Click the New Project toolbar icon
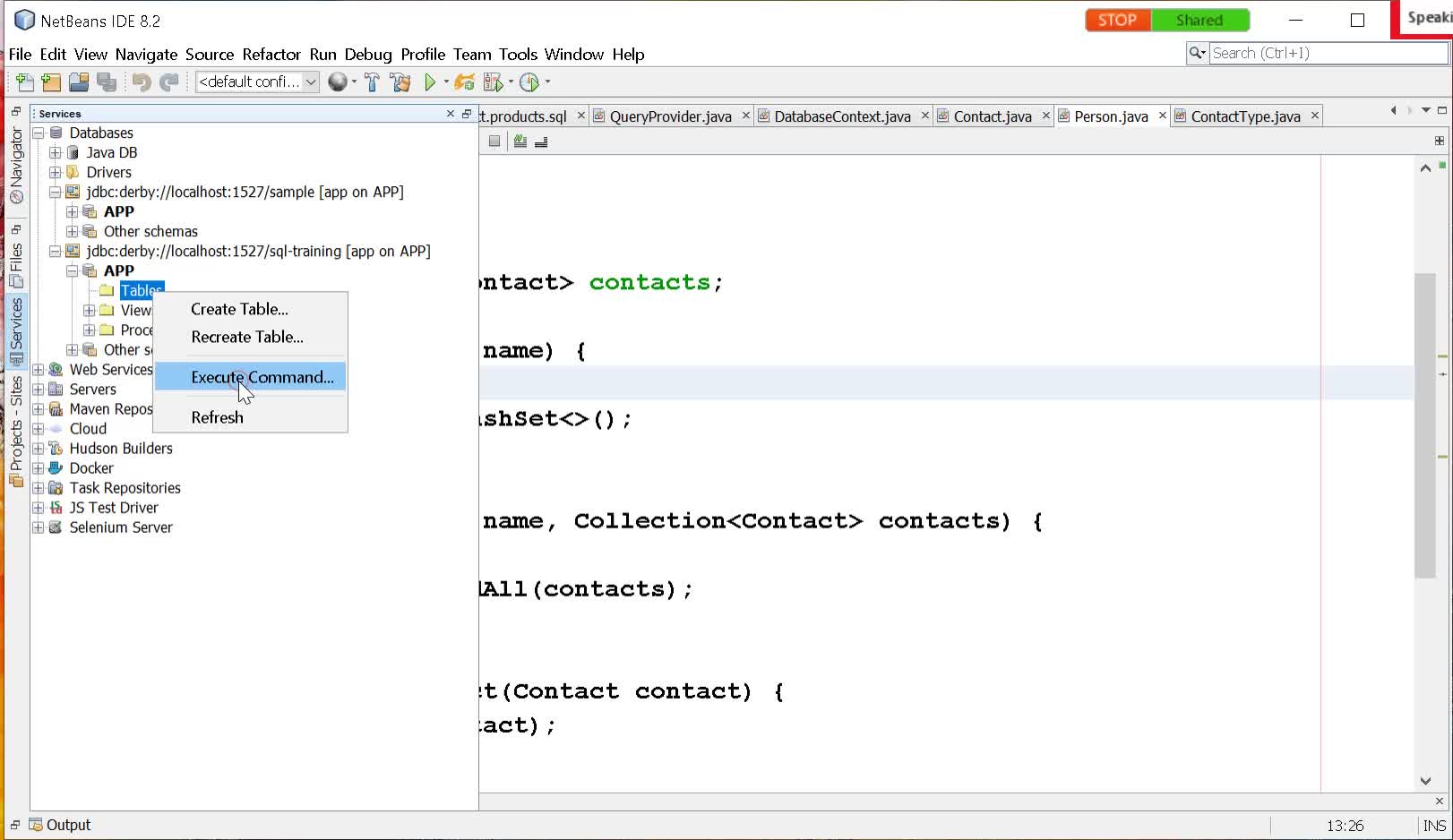Screen dimensions: 1453x840 [x=52, y=82]
